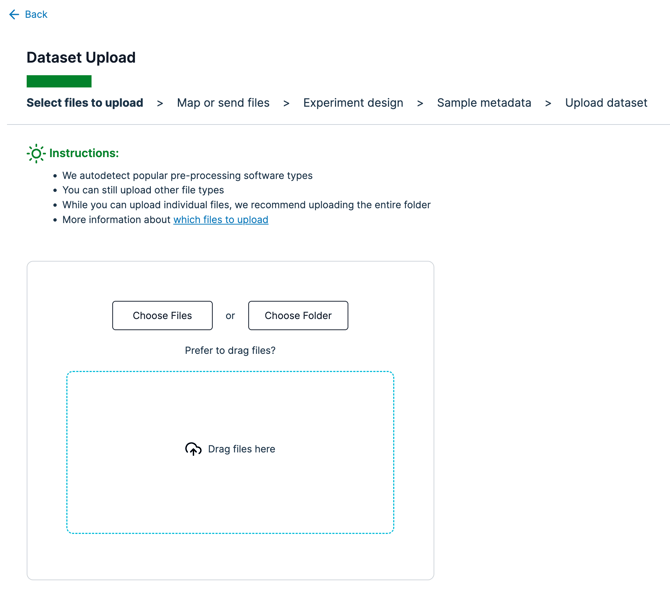
Task: Click the Dataset Upload heading
Action: (x=81, y=58)
